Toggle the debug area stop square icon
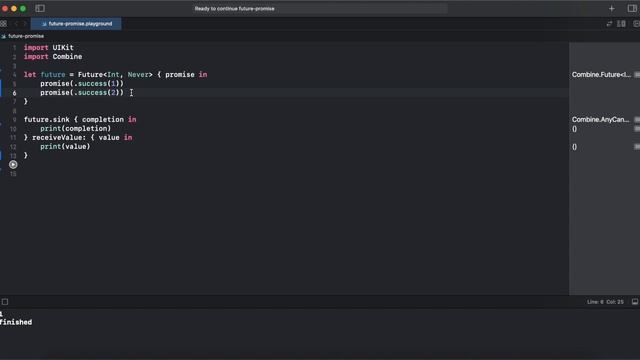The height and width of the screenshot is (360, 640). tap(5, 302)
